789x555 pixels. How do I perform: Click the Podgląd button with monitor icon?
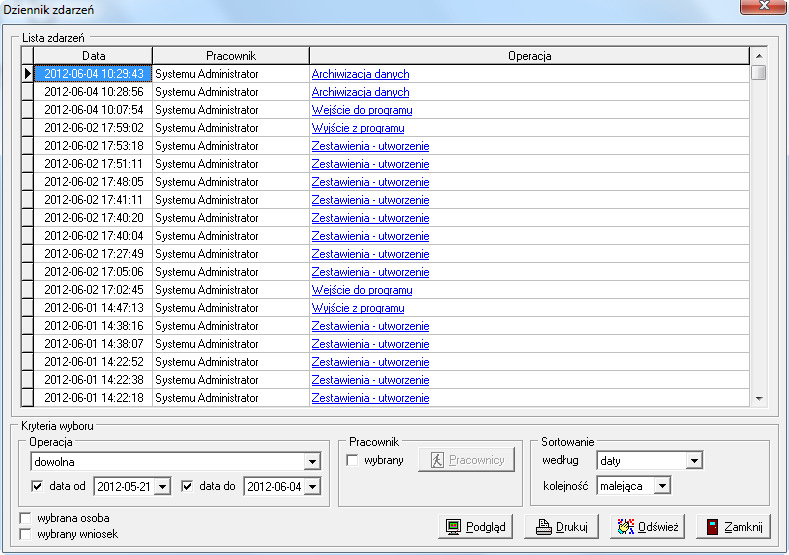point(476,527)
